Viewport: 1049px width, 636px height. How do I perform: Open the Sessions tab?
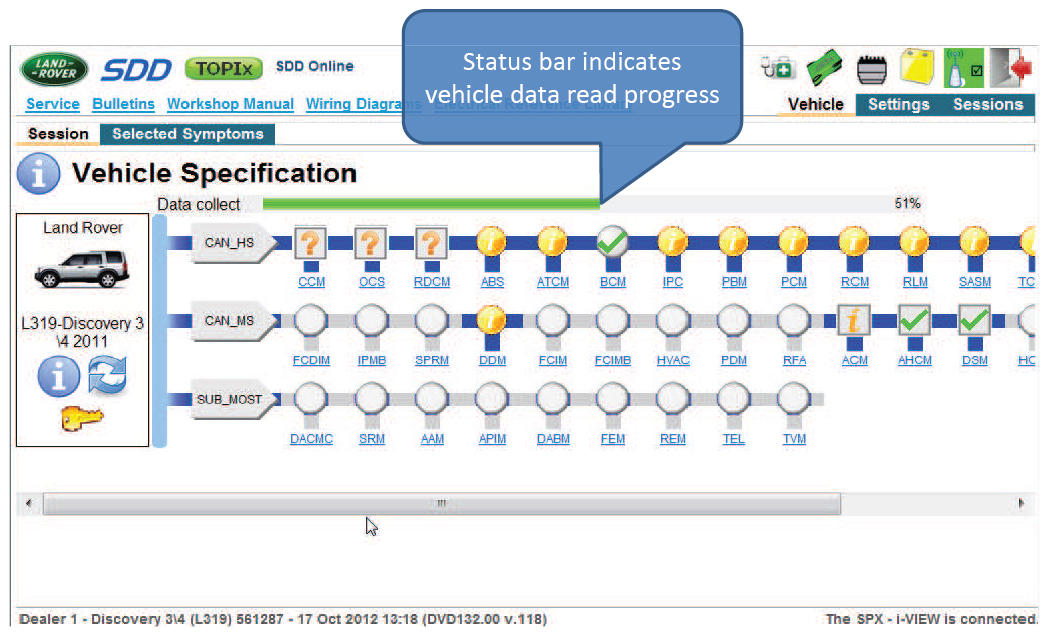point(987,104)
